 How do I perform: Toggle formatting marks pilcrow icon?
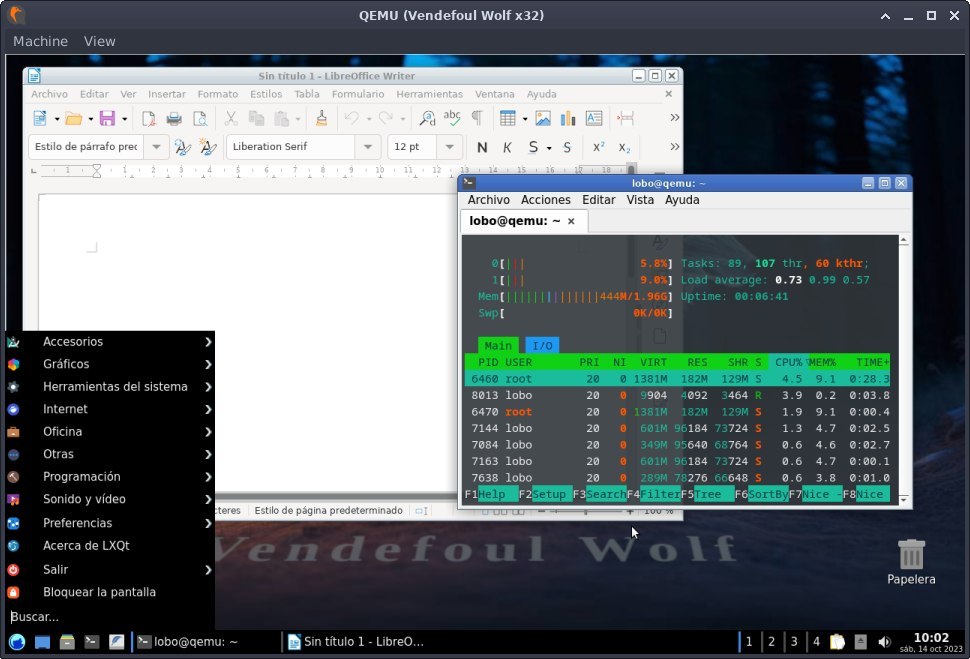coord(477,118)
